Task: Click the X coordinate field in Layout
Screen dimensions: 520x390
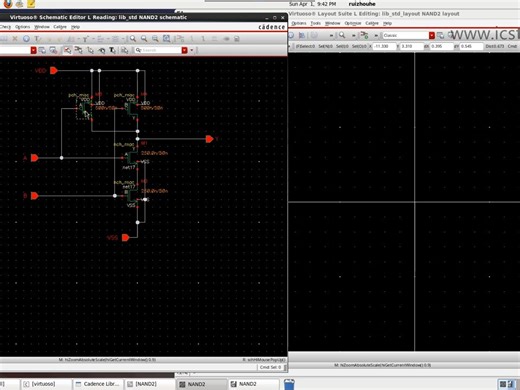Action: point(384,46)
